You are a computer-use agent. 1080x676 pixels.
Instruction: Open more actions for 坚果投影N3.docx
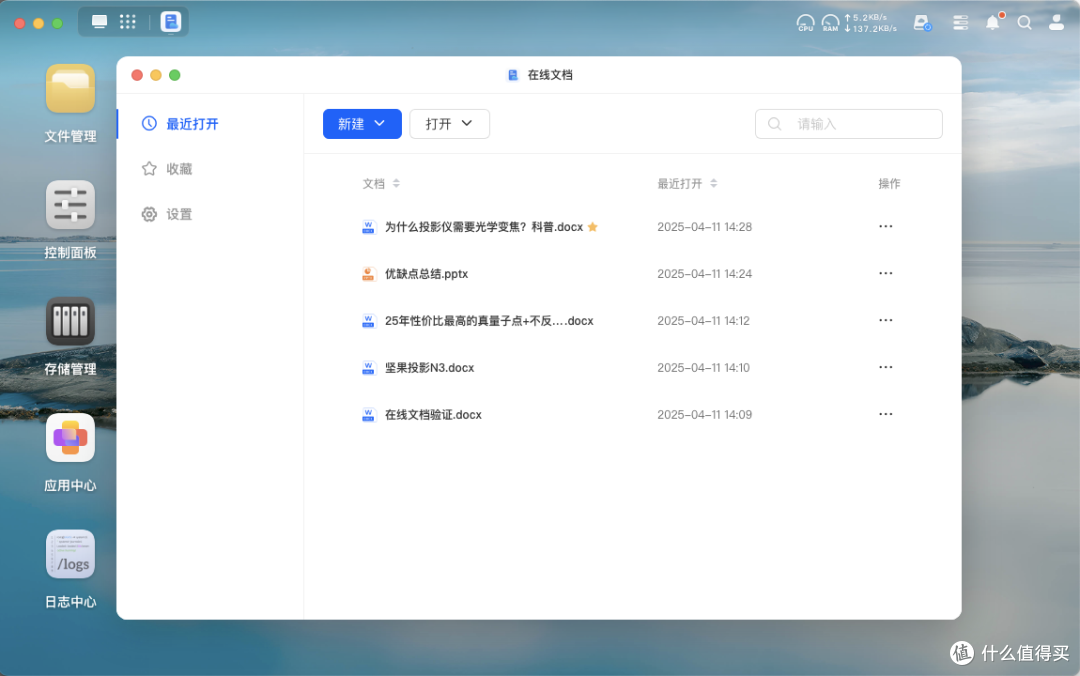coord(886,367)
